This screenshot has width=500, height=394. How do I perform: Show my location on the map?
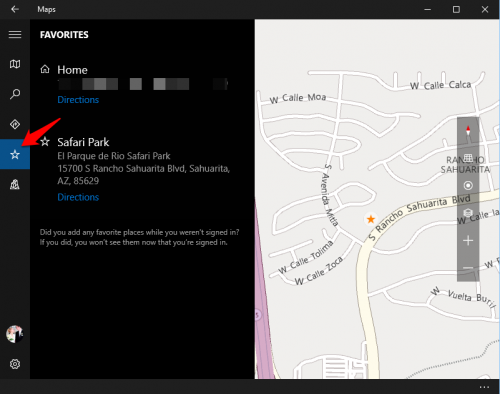pos(468,185)
